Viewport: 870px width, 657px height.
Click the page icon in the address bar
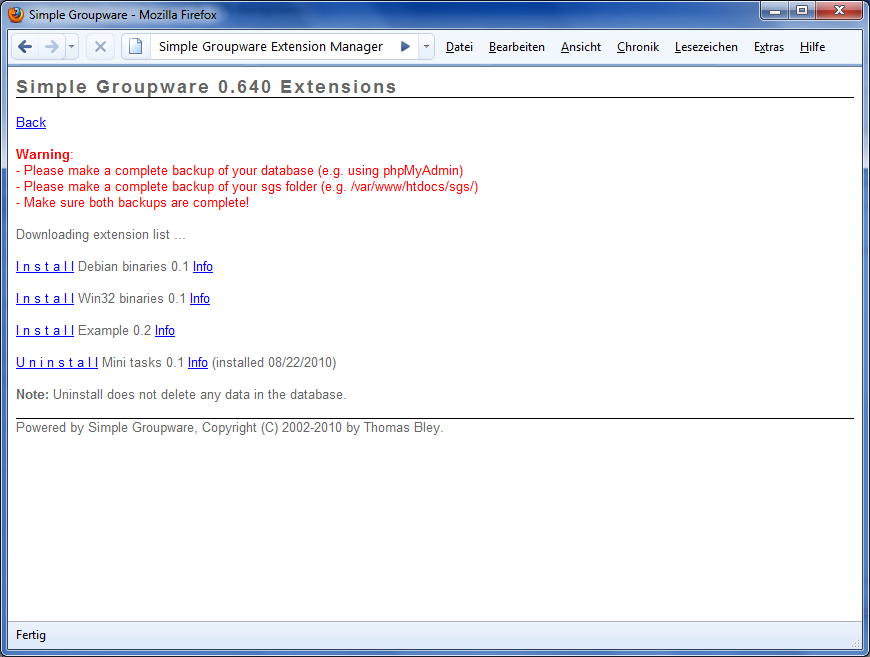[135, 47]
